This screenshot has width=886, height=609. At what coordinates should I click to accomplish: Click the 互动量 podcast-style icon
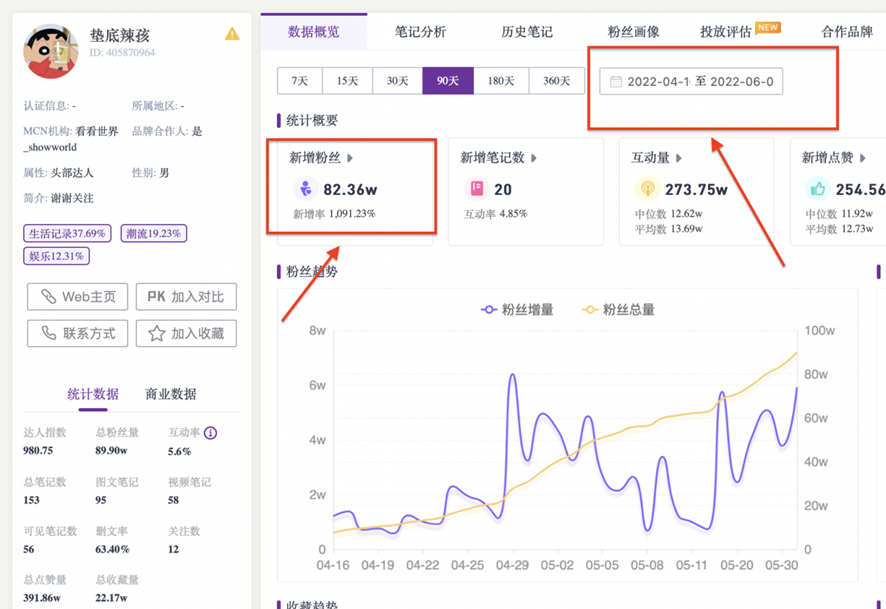[648, 189]
